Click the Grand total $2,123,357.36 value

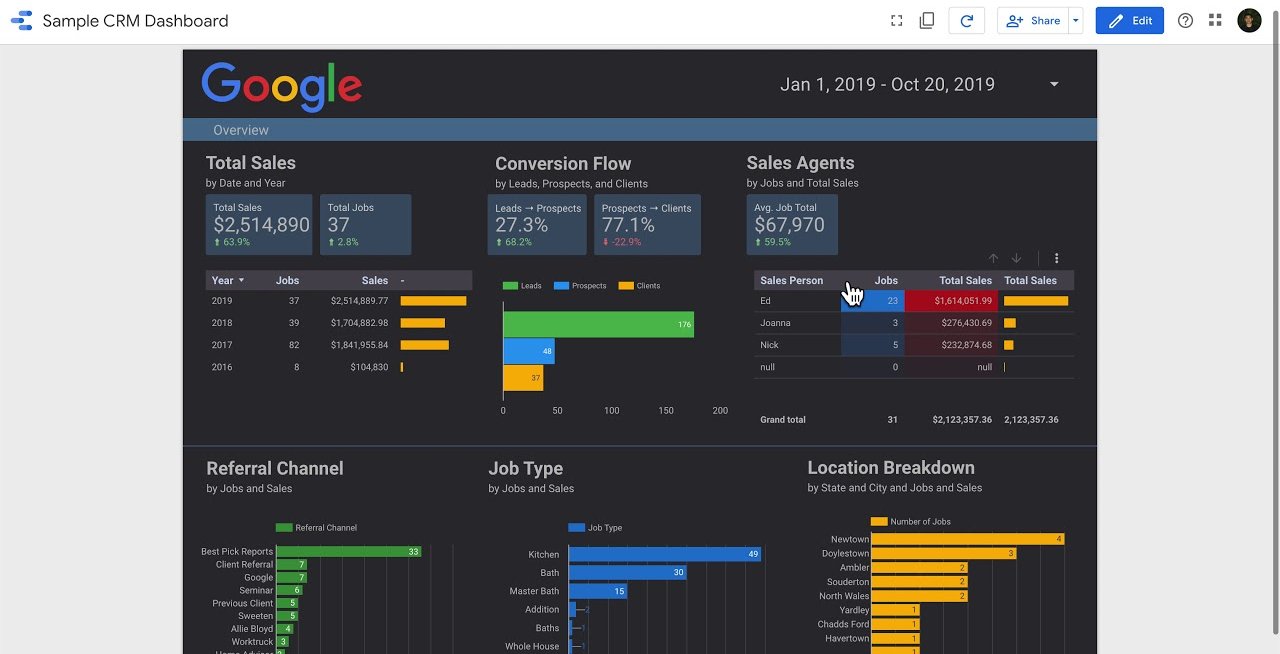point(962,420)
